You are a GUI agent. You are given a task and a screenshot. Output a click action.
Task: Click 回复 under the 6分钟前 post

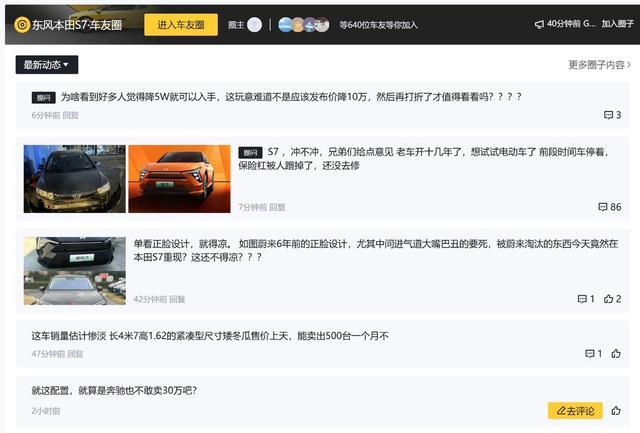71,115
